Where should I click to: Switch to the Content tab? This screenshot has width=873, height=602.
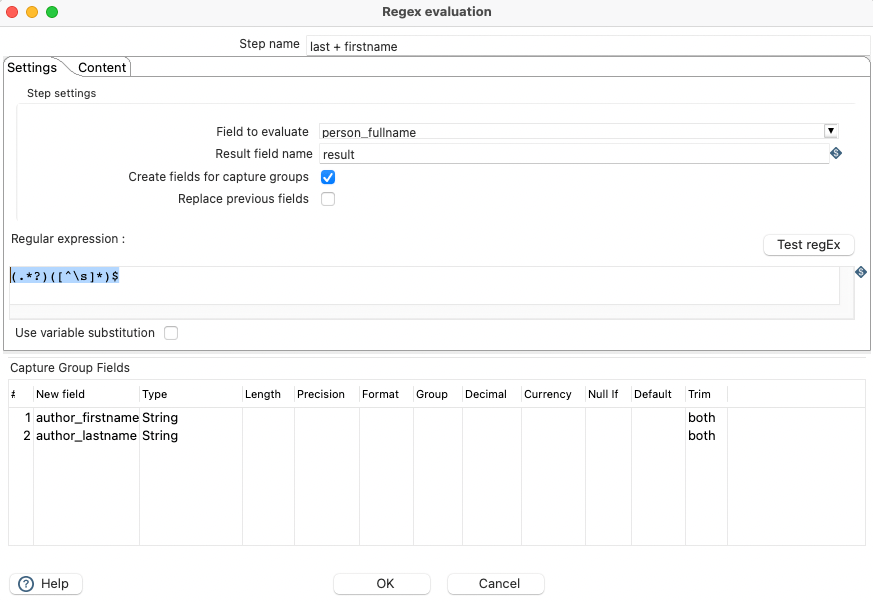(x=102, y=68)
